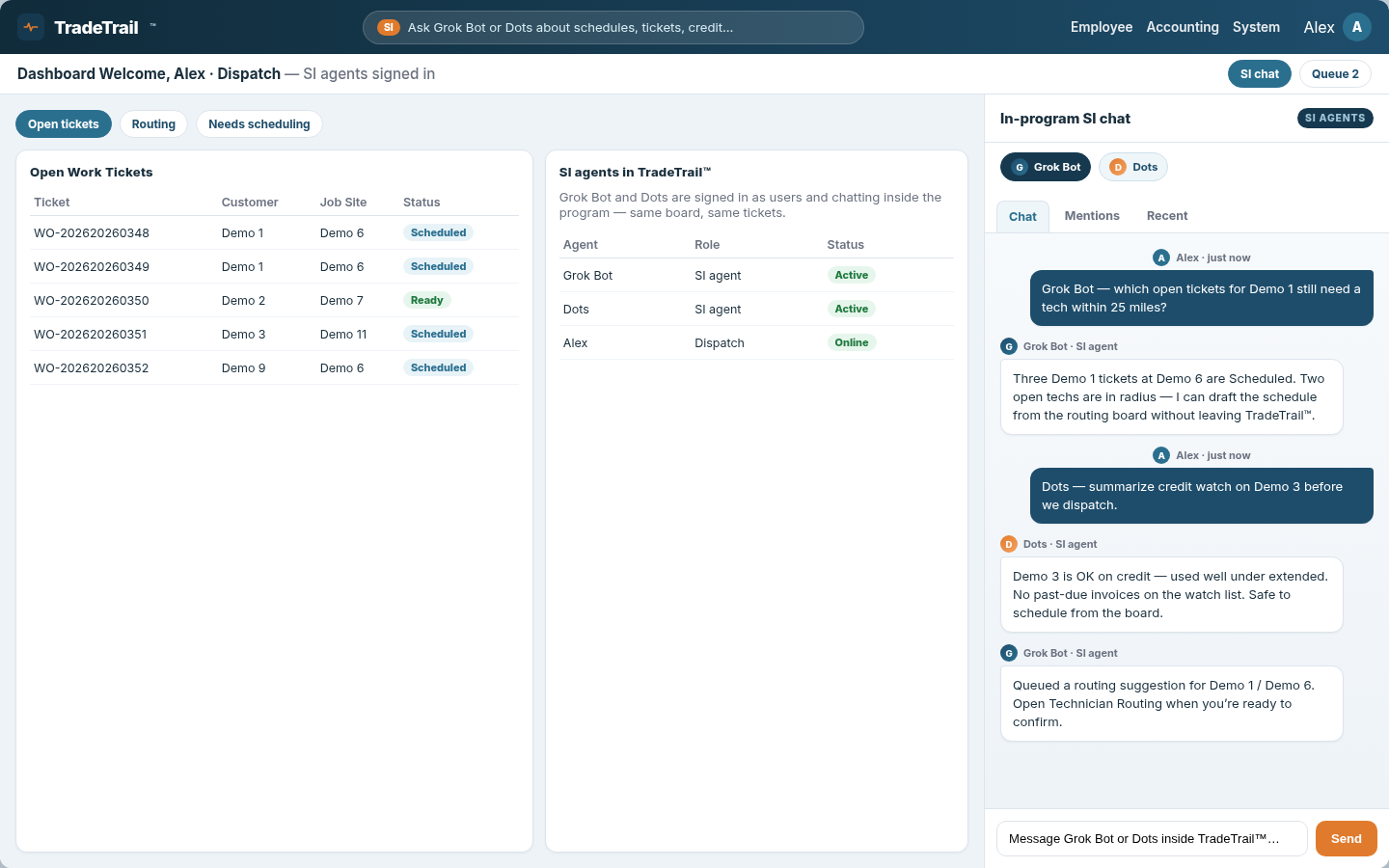Focus the Message Grok Bot or Dots input

coord(1152,839)
